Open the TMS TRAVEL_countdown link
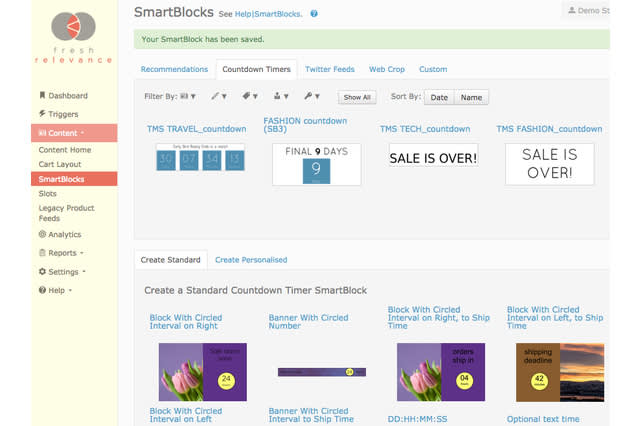This screenshot has width=640, height=426. (196, 129)
